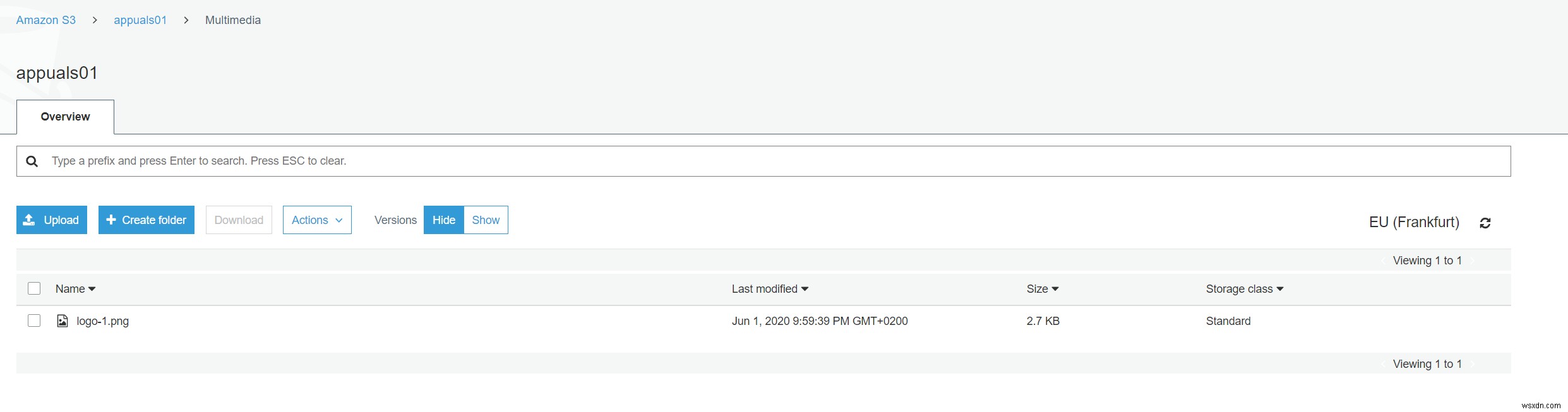This screenshot has height=412, width=1568.
Task: Click the next arrow in bottom pagination bar
Action: 1474,364
